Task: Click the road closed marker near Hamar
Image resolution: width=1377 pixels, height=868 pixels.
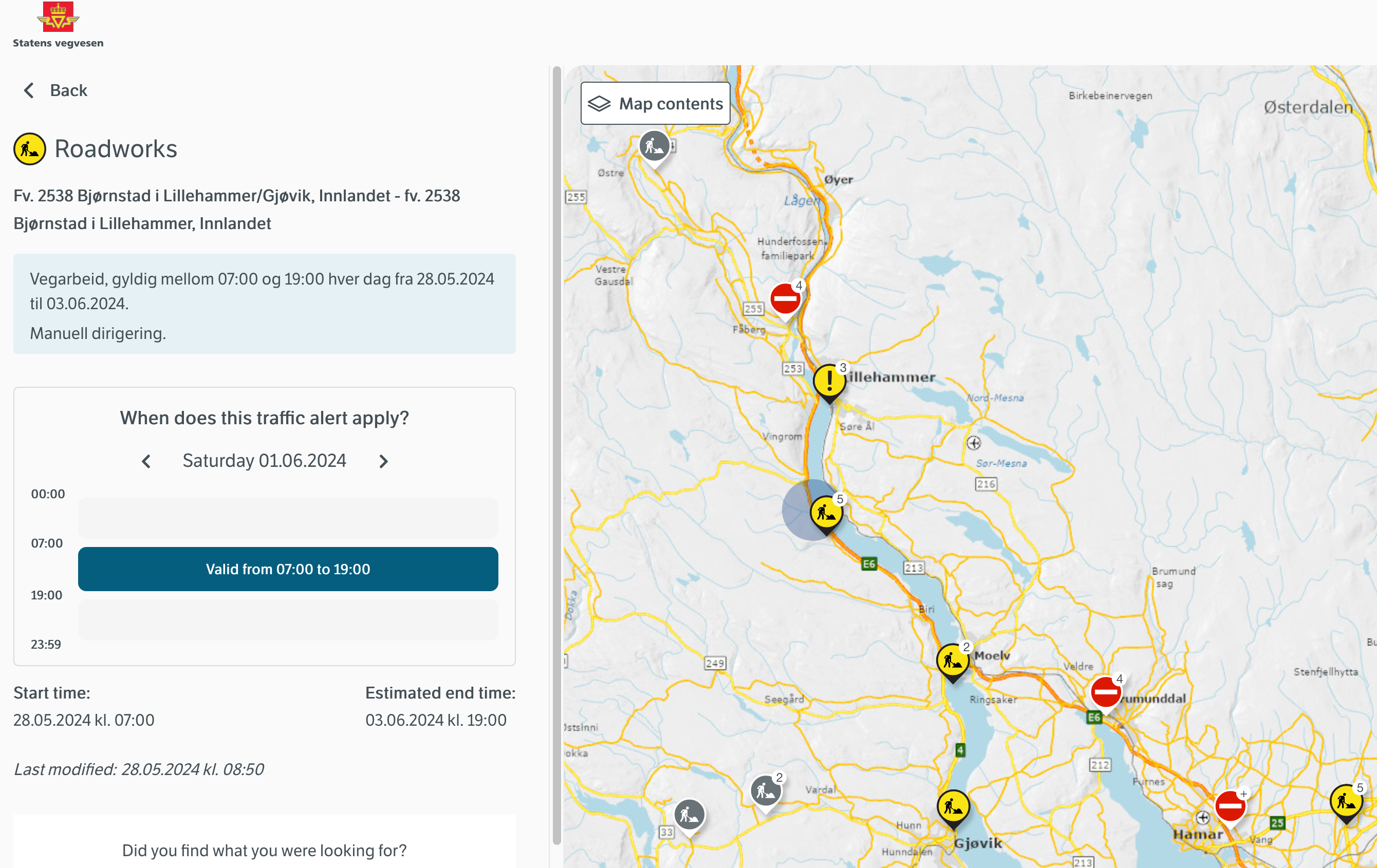Action: [1230, 806]
